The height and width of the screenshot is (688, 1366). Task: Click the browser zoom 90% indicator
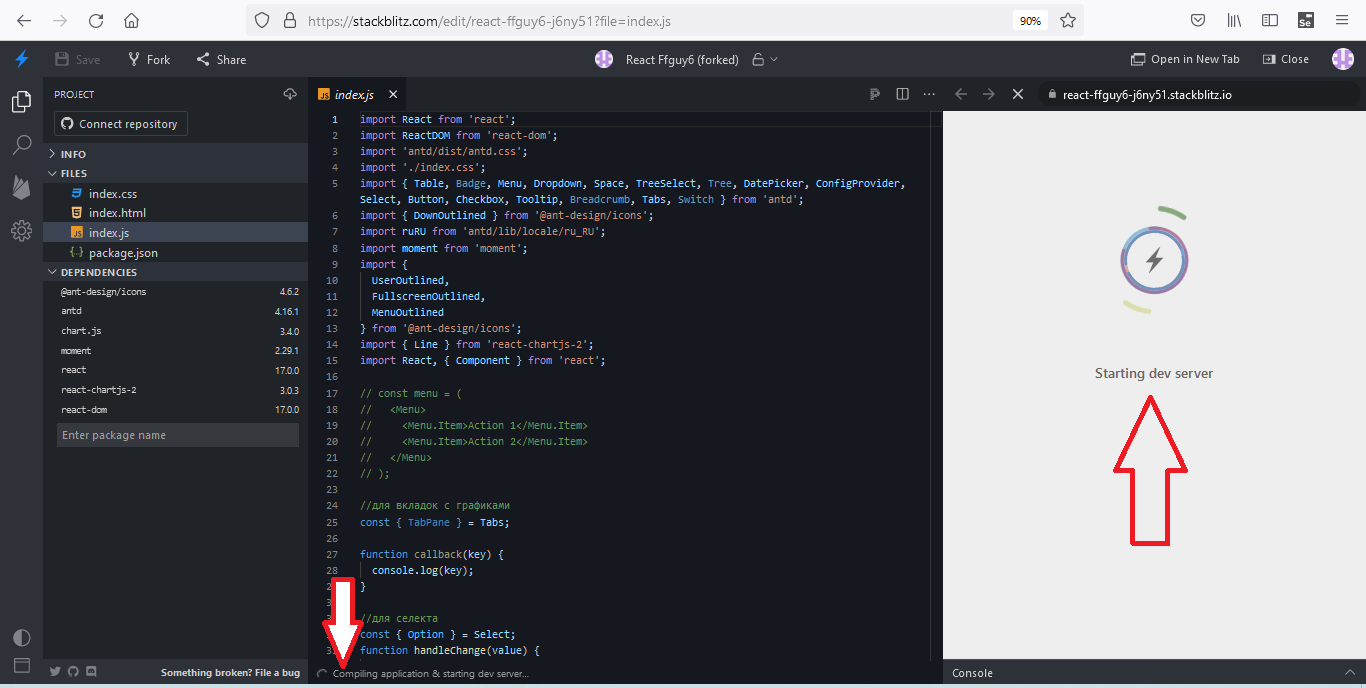click(1030, 20)
